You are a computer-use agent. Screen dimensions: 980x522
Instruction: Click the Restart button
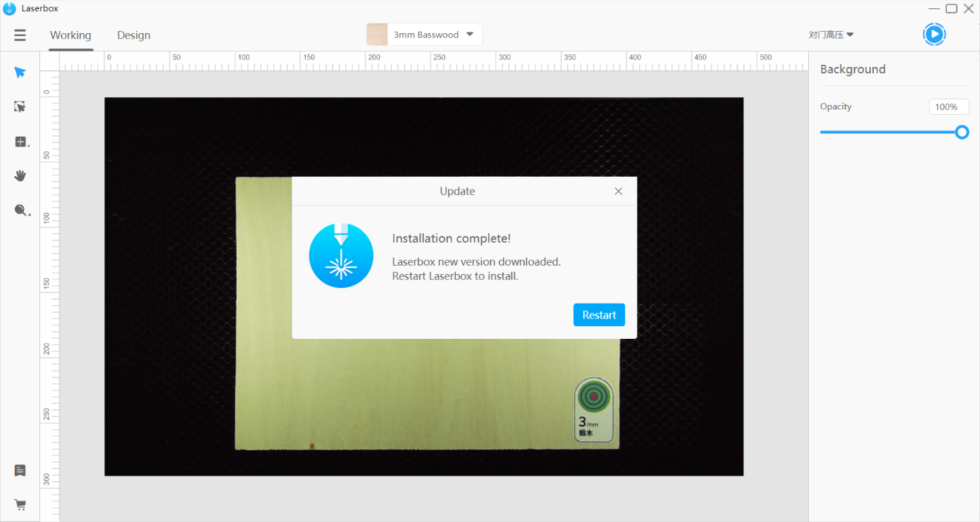[599, 315]
